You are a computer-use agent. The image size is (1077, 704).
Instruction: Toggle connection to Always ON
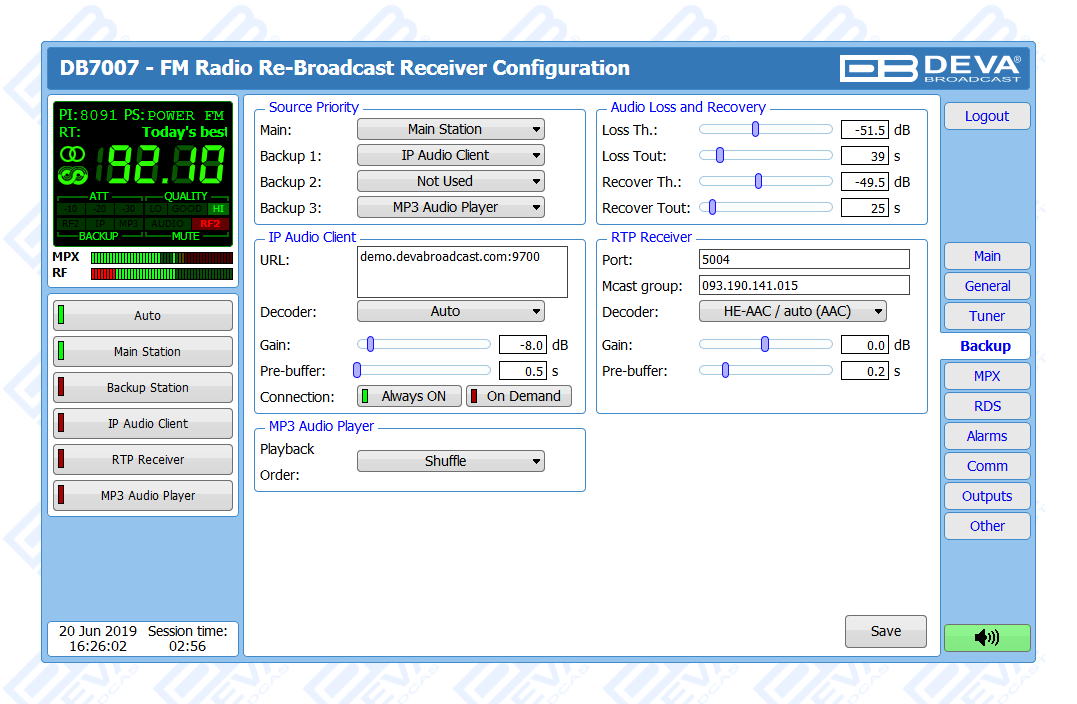click(409, 396)
